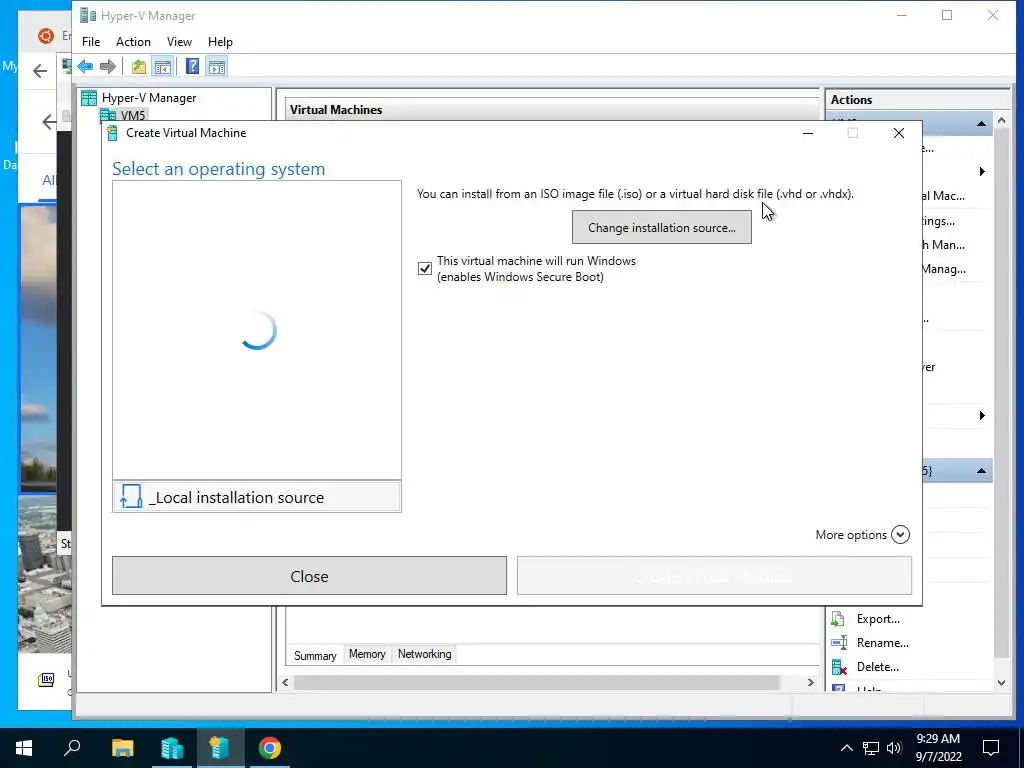Select the Local installation source item
1024x768 pixels.
click(257, 498)
